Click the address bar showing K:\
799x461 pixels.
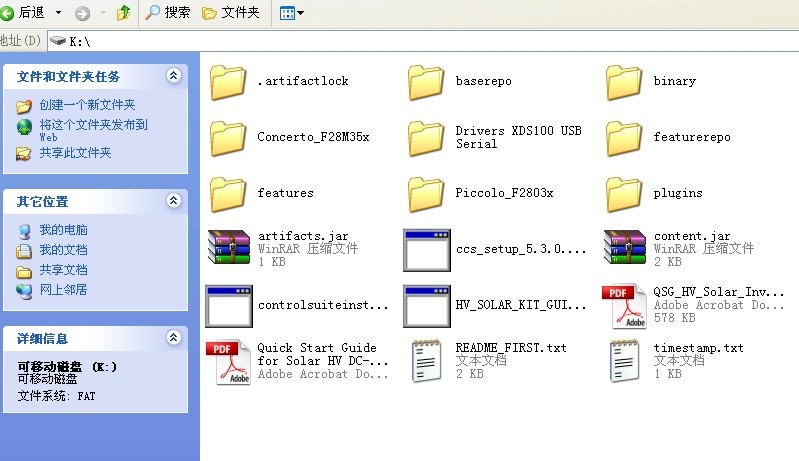(423, 41)
